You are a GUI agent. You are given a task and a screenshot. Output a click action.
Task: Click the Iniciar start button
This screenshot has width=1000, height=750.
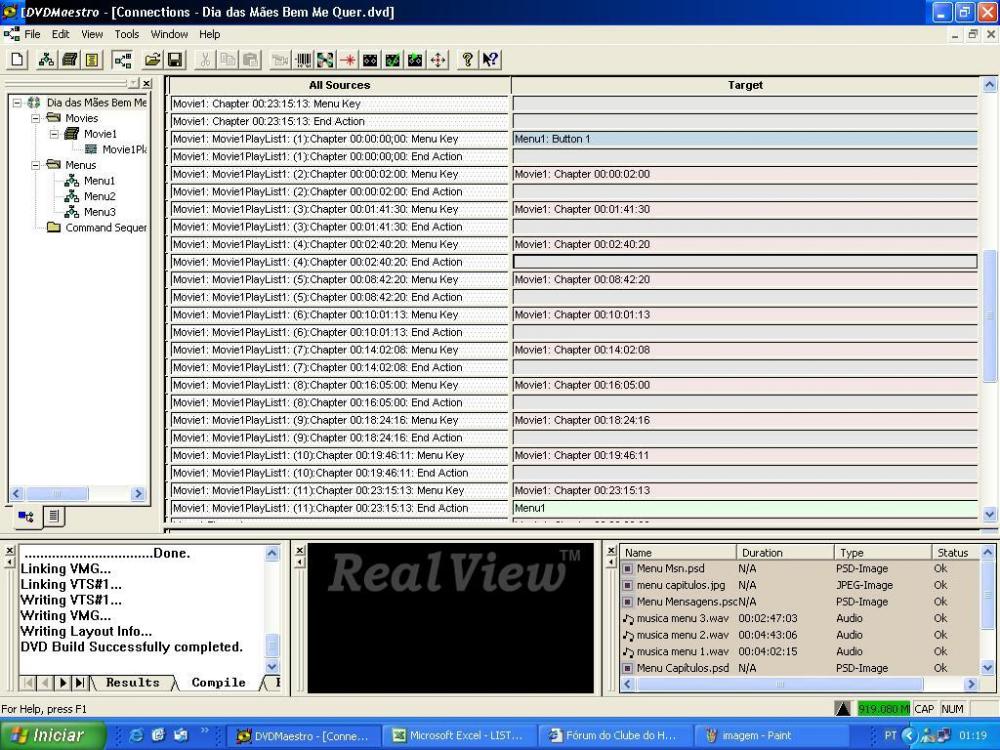point(47,736)
